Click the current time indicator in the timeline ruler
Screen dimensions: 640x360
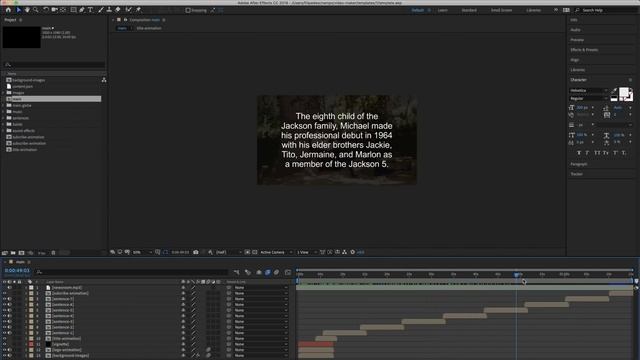point(516,275)
